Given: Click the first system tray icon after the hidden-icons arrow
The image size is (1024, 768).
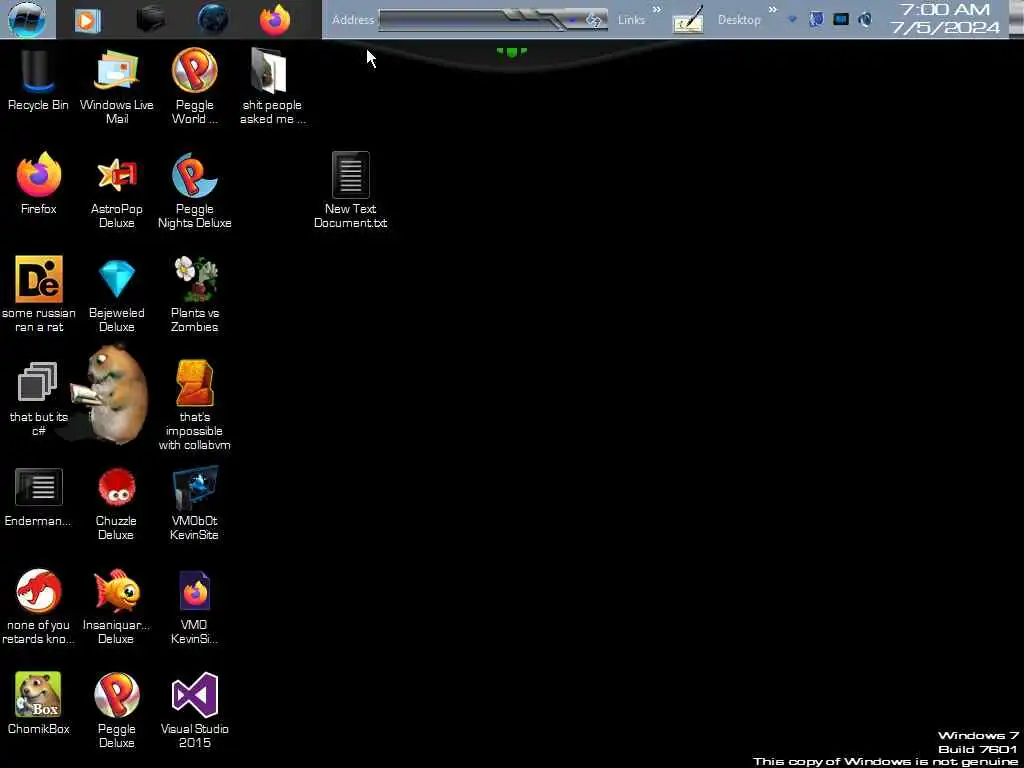Looking at the screenshot, I should [816, 19].
